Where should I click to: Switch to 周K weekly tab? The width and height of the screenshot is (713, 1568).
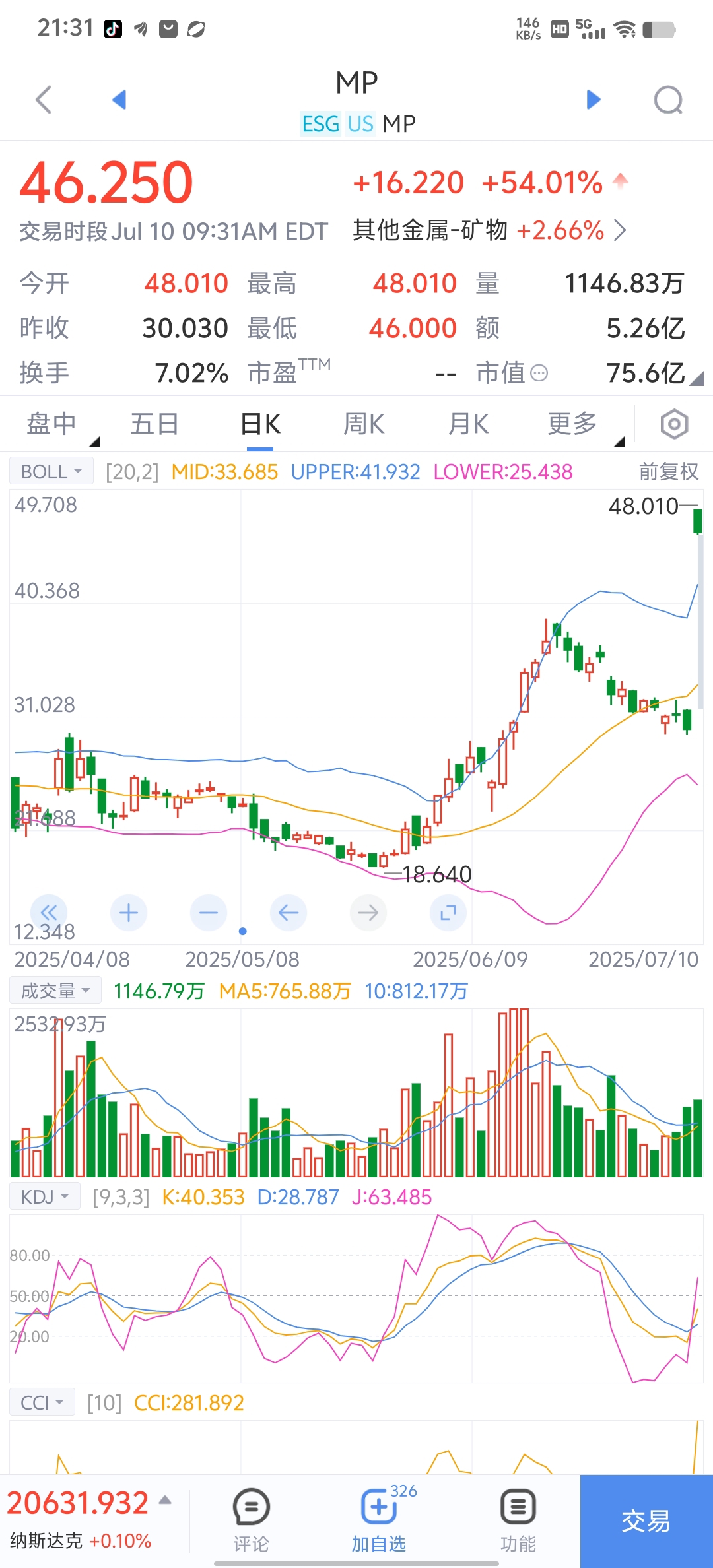coord(364,424)
